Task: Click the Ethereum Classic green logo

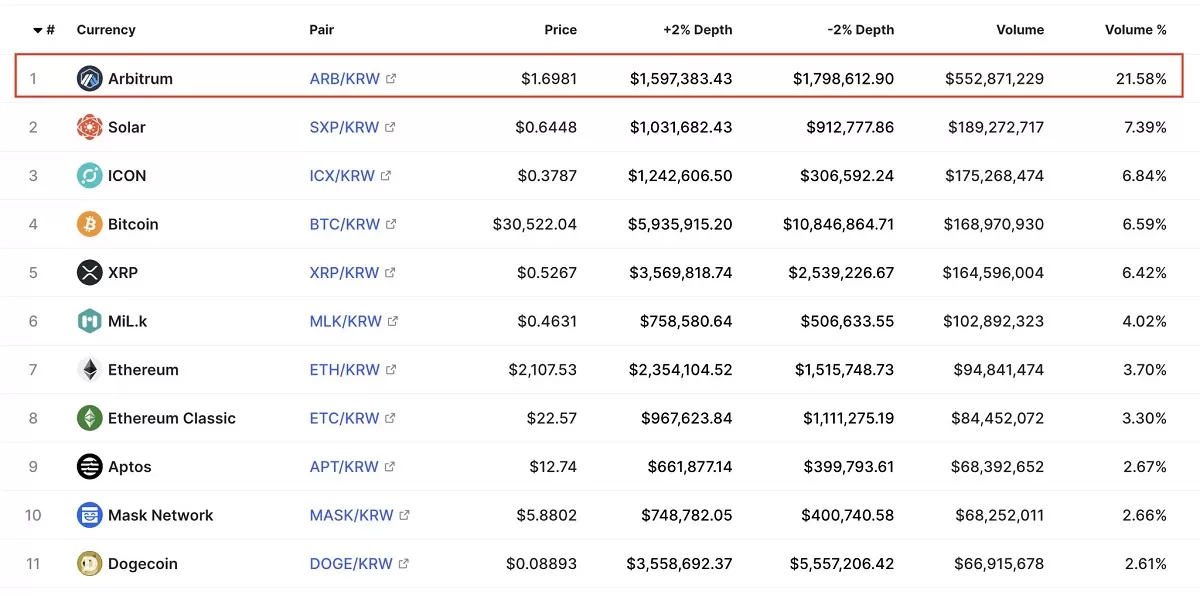Action: tap(90, 418)
